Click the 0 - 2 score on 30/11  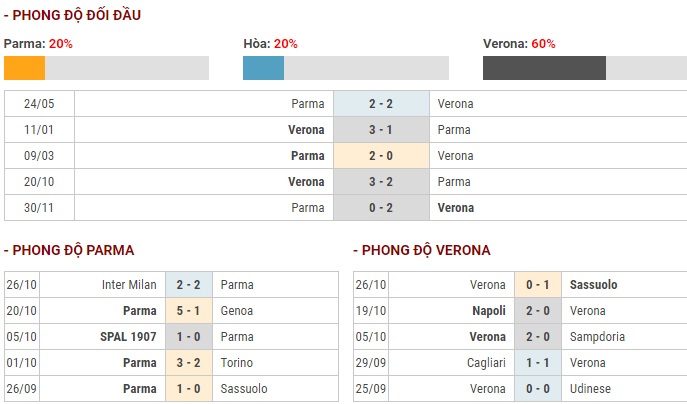tap(381, 208)
